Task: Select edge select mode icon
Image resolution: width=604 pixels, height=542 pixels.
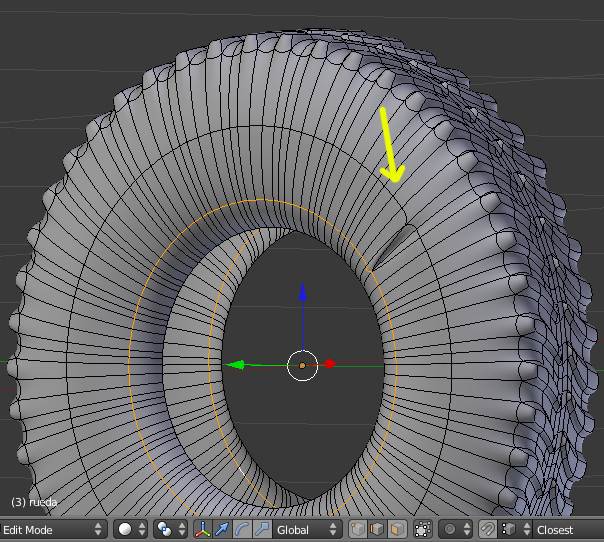Action: coord(377,530)
